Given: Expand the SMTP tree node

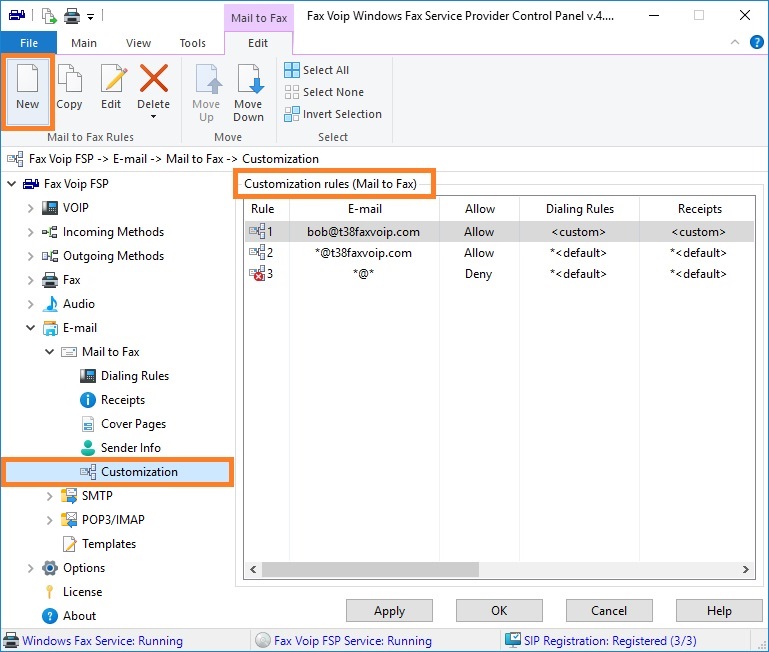Looking at the screenshot, I should point(50,496).
